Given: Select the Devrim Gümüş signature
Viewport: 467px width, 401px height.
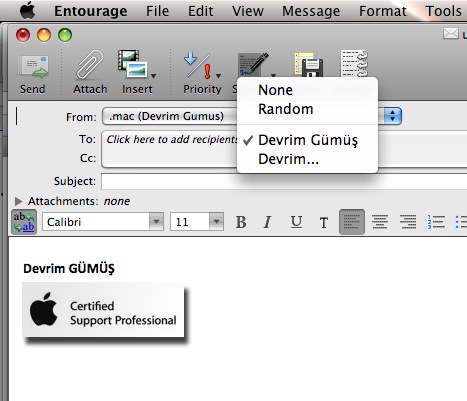Looking at the screenshot, I should (x=307, y=140).
